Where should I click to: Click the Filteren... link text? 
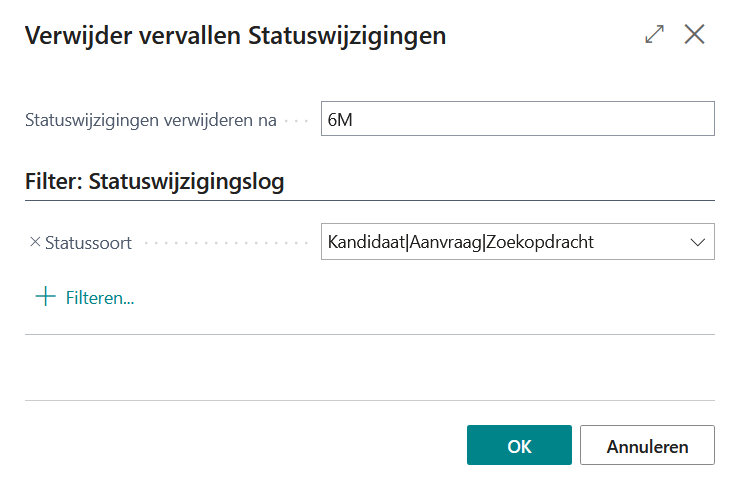[x=100, y=298]
